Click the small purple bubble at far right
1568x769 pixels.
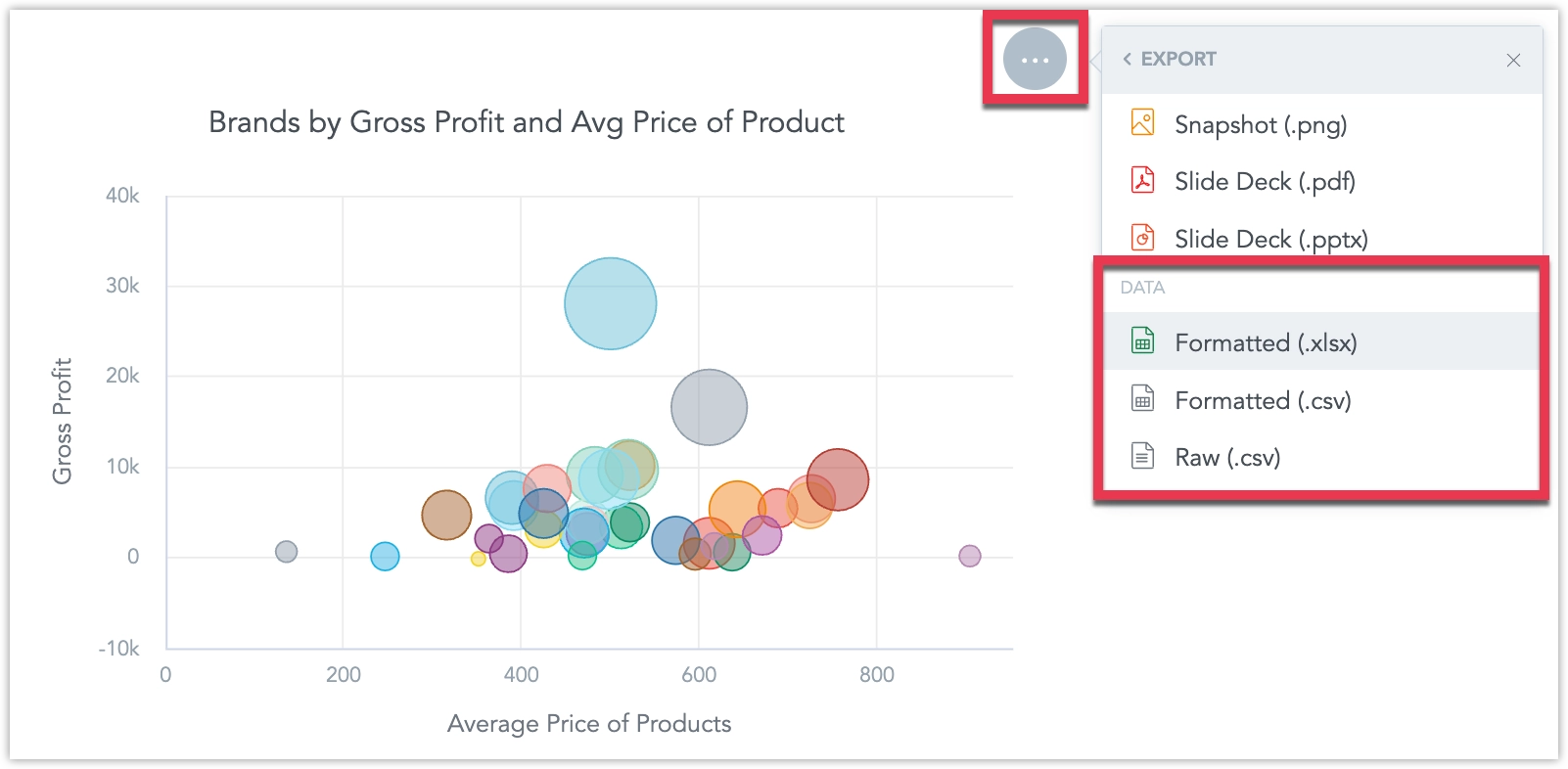(x=969, y=556)
